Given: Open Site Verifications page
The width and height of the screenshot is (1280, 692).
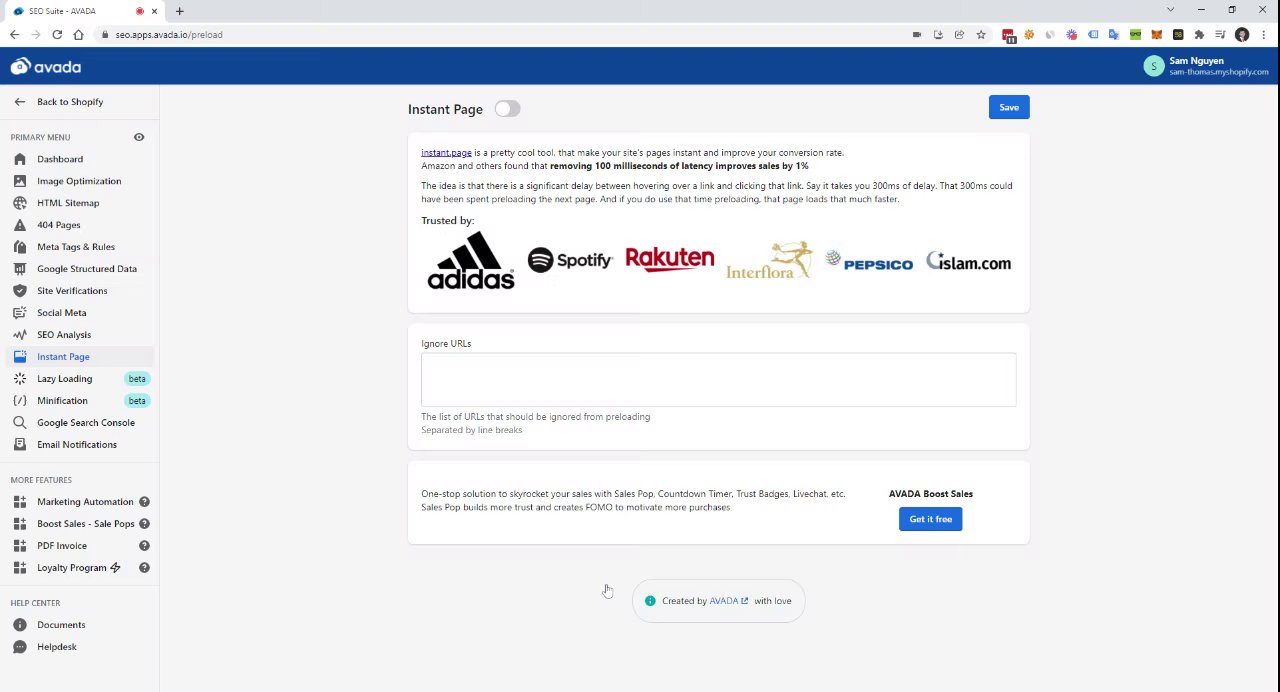Looking at the screenshot, I should [x=72, y=291].
